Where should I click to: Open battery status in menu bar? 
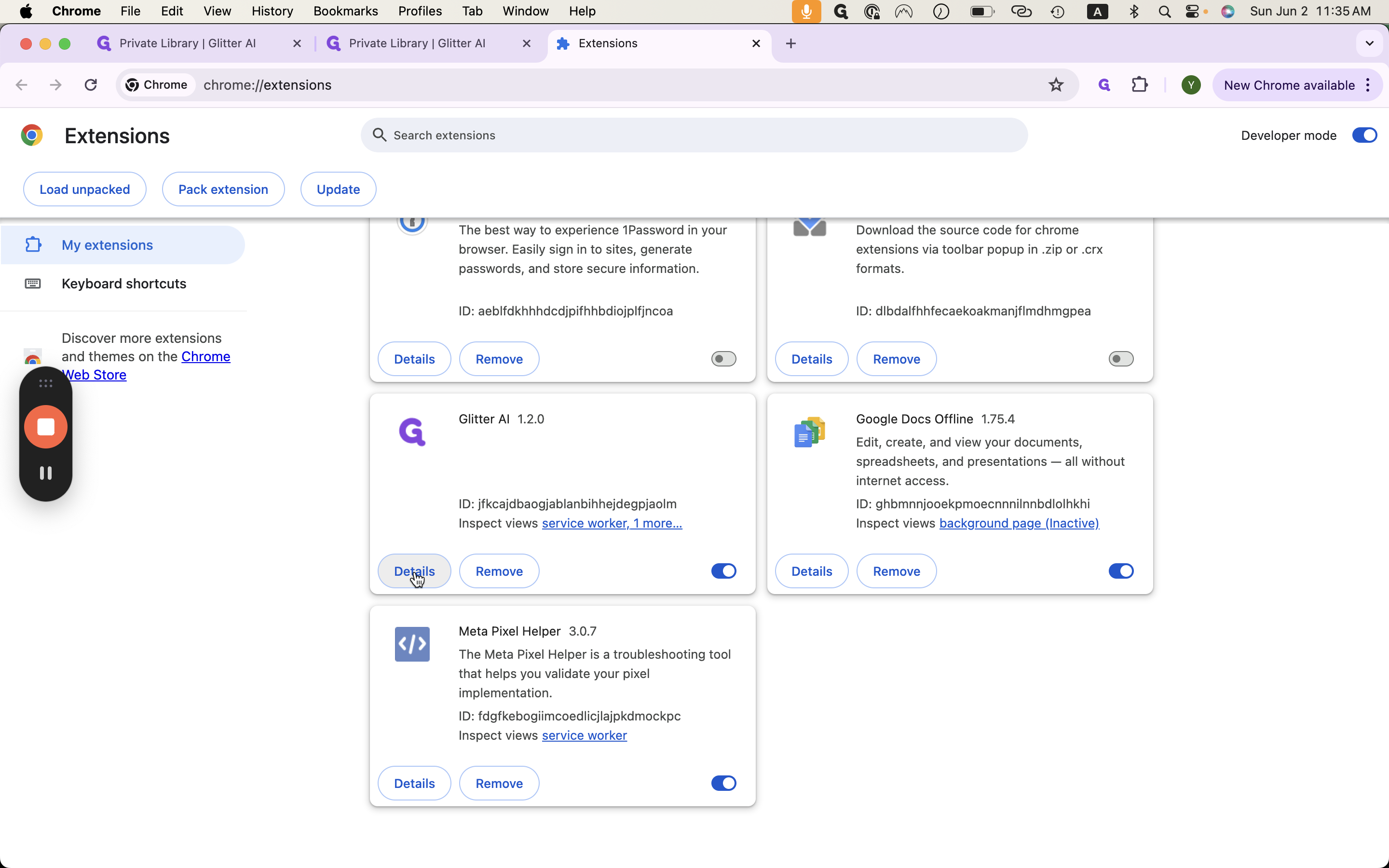pos(982,12)
